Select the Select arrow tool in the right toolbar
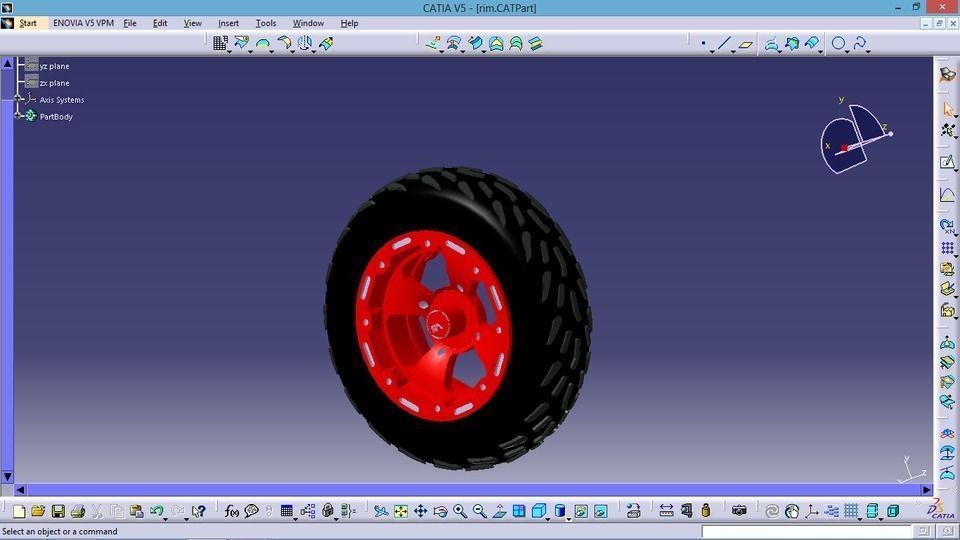 point(947,110)
